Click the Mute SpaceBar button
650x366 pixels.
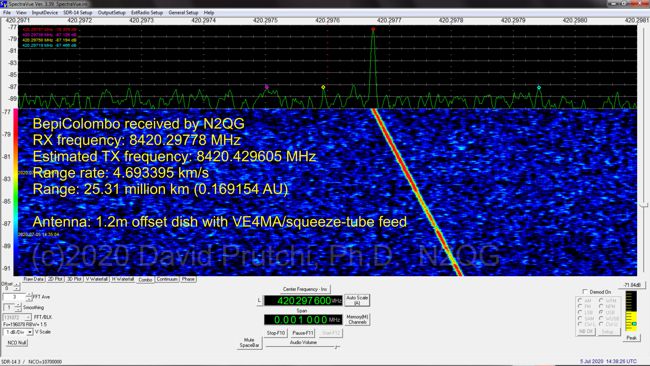point(249,342)
